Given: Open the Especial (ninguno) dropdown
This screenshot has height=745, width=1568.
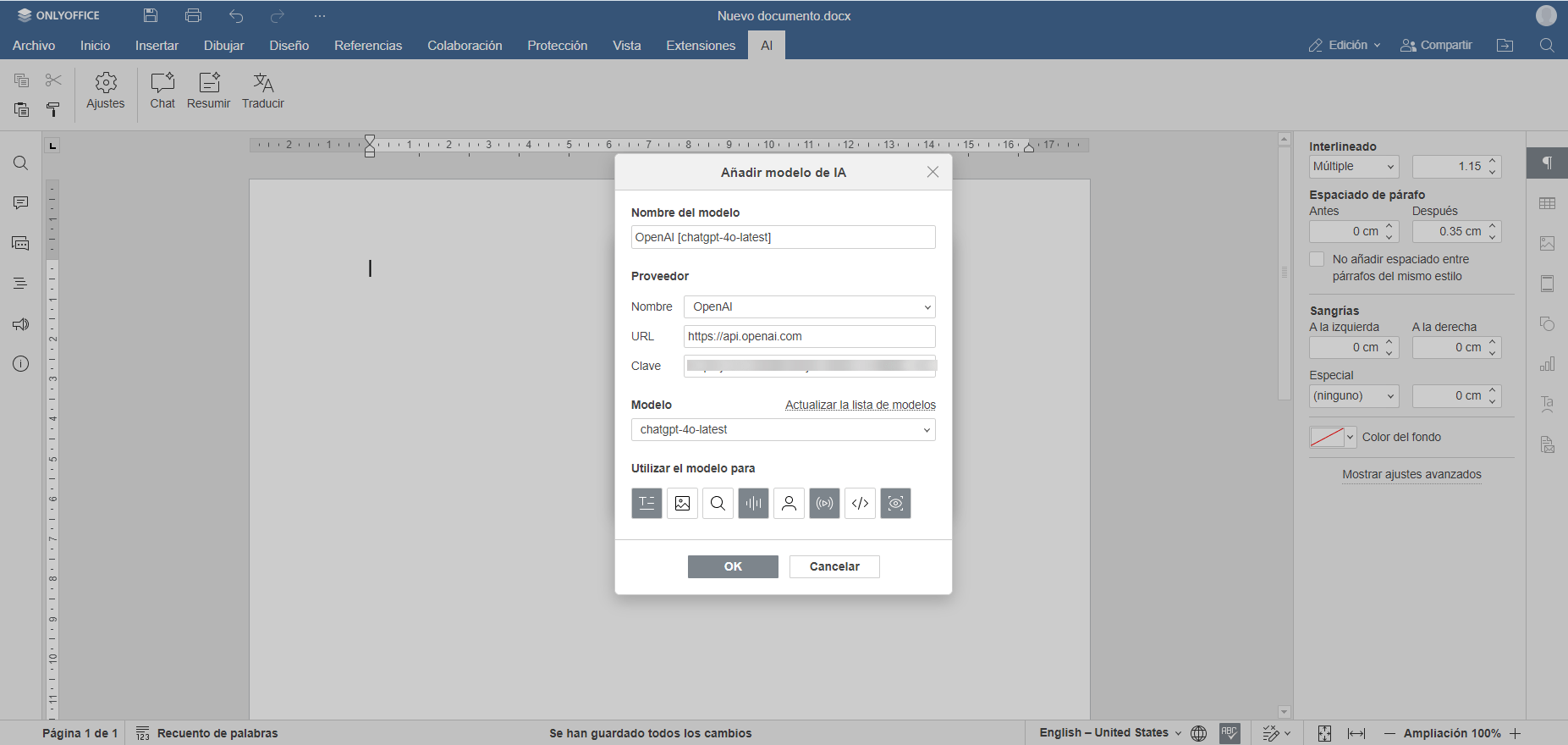Looking at the screenshot, I should (x=1354, y=395).
